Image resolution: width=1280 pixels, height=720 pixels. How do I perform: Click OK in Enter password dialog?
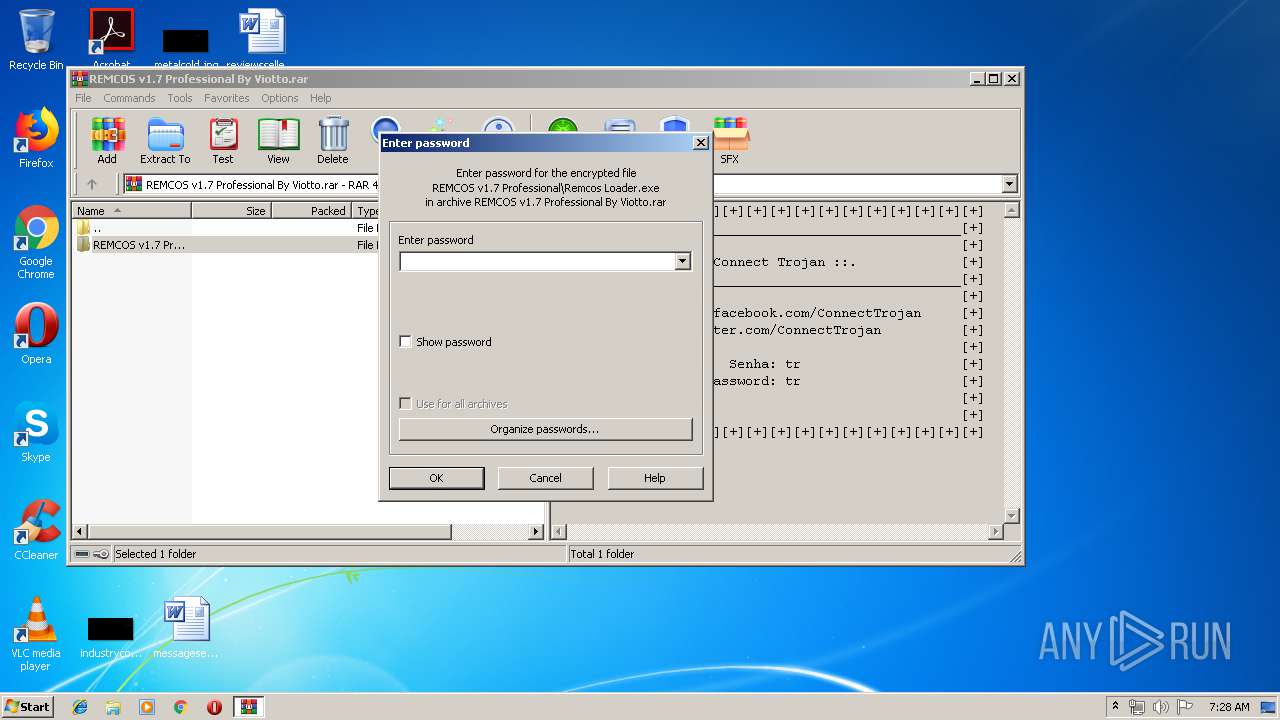point(436,478)
